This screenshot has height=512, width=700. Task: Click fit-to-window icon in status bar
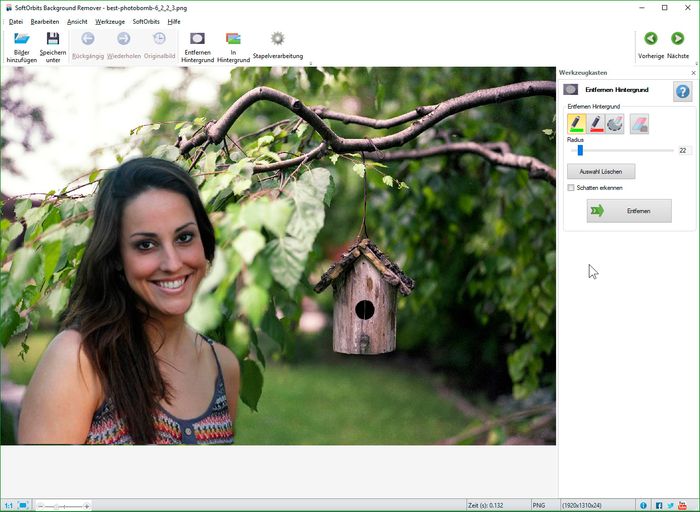(23, 505)
